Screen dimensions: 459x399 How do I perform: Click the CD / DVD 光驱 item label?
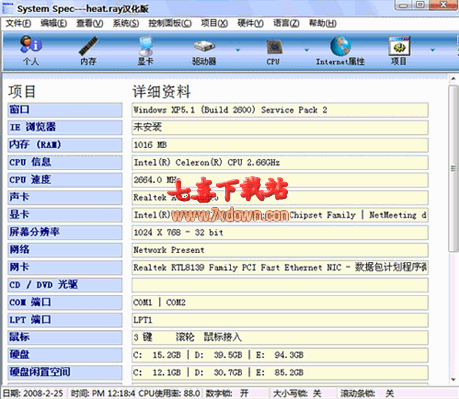tap(65, 285)
